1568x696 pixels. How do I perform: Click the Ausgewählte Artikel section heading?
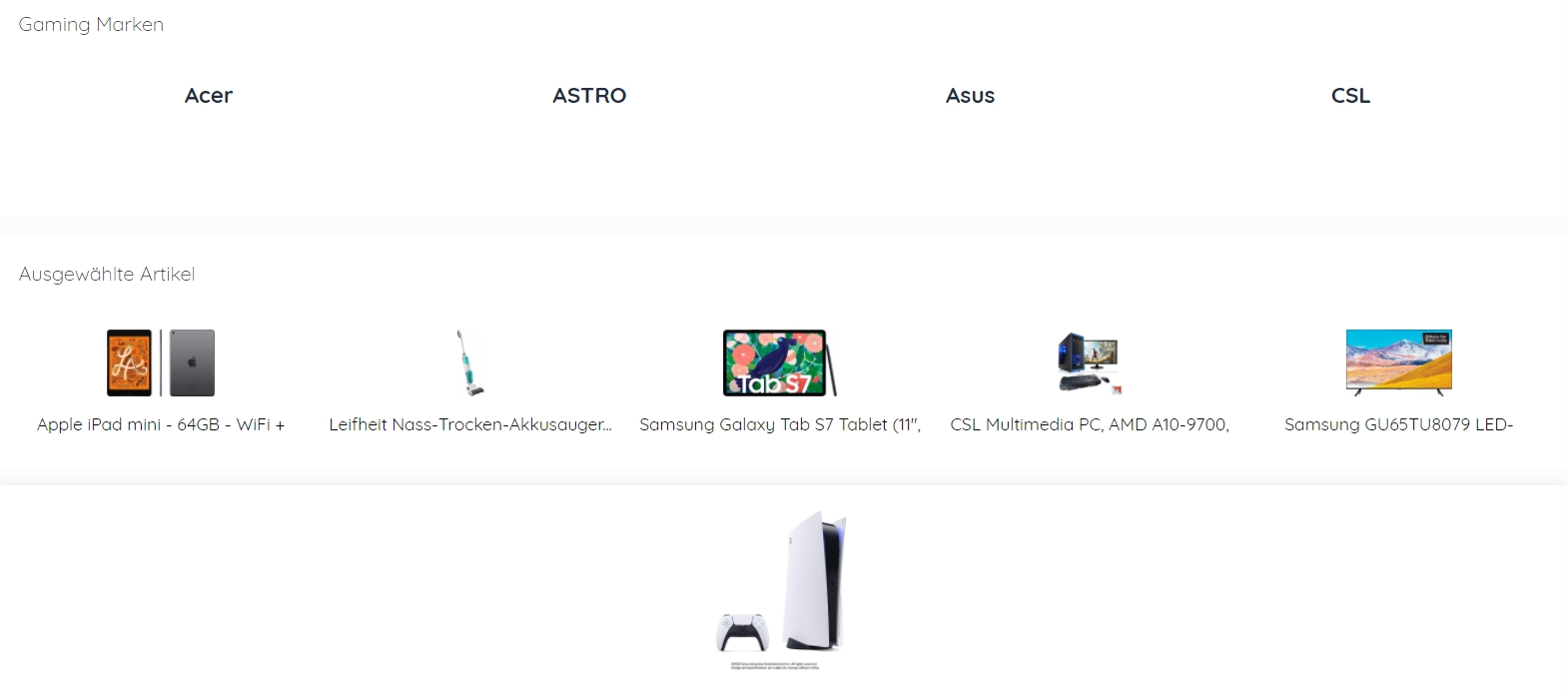pos(107,274)
